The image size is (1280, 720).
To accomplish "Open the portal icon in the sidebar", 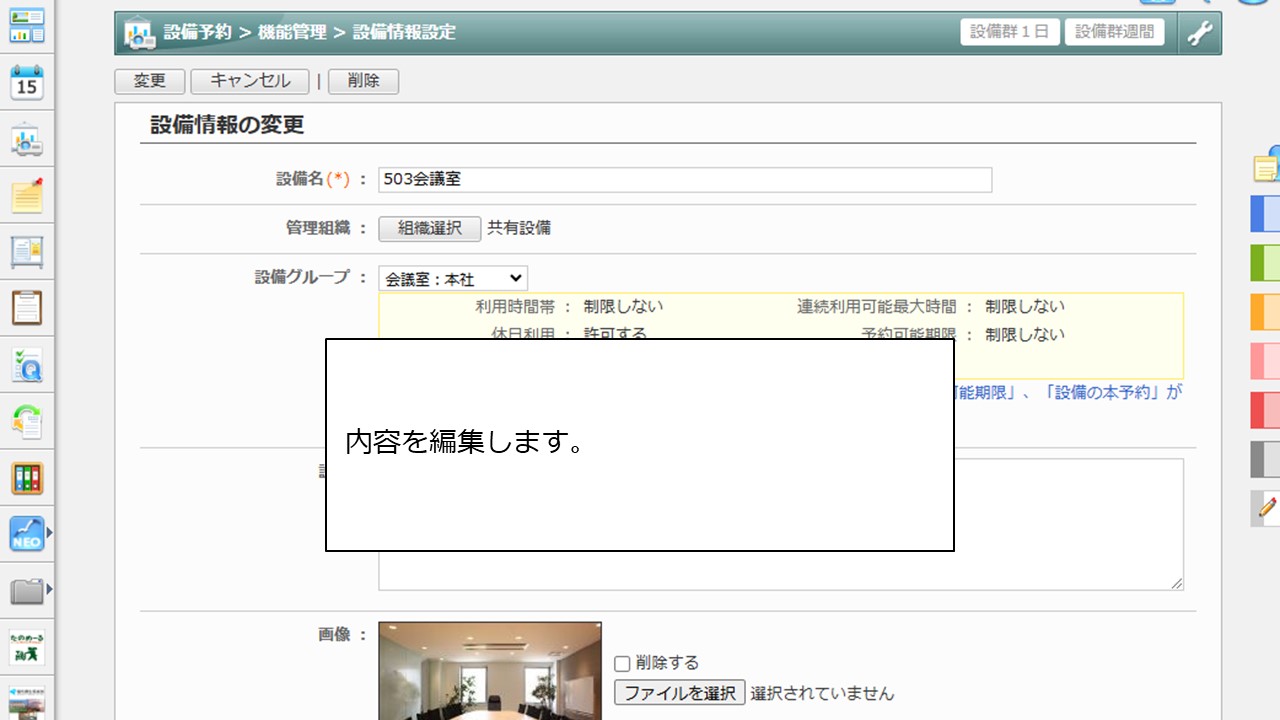I will click(x=27, y=25).
